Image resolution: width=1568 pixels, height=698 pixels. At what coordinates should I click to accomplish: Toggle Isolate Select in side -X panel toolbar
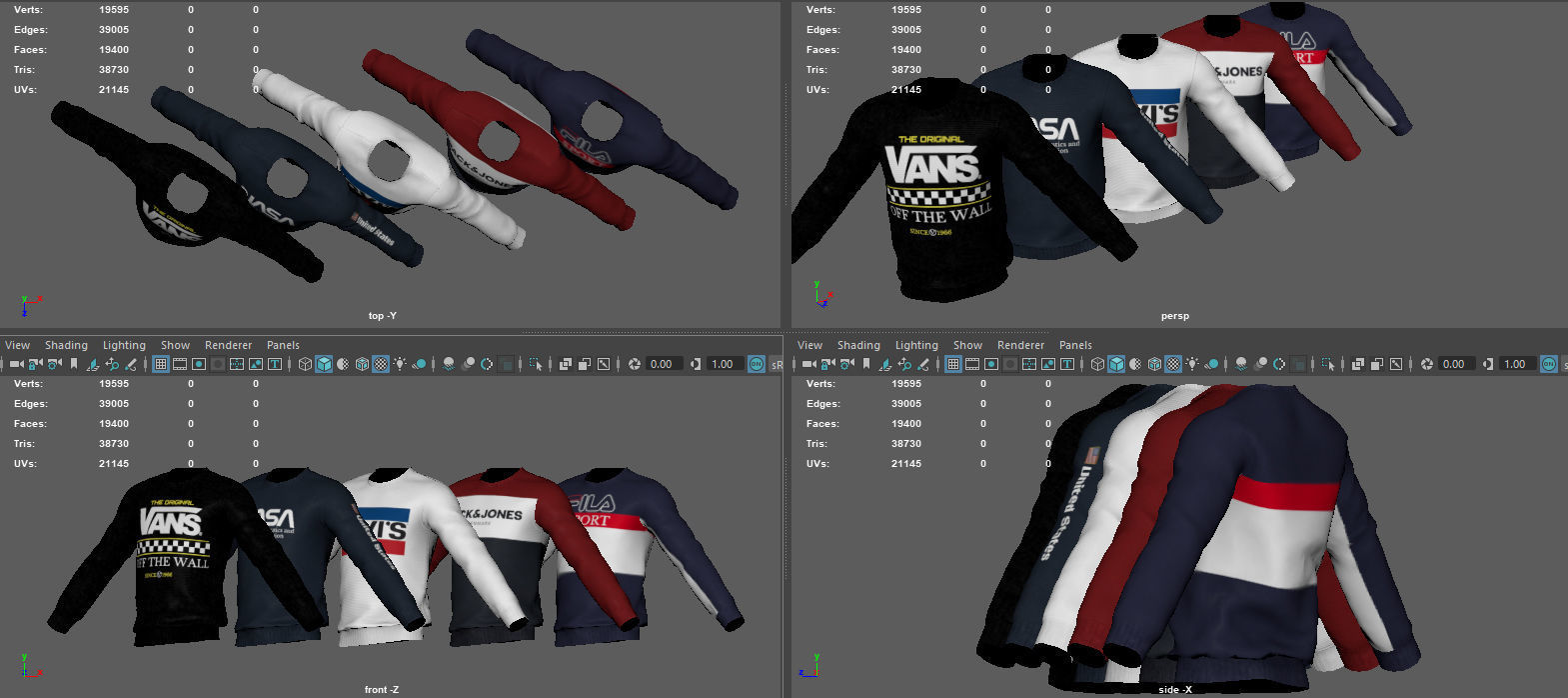[x=1327, y=364]
